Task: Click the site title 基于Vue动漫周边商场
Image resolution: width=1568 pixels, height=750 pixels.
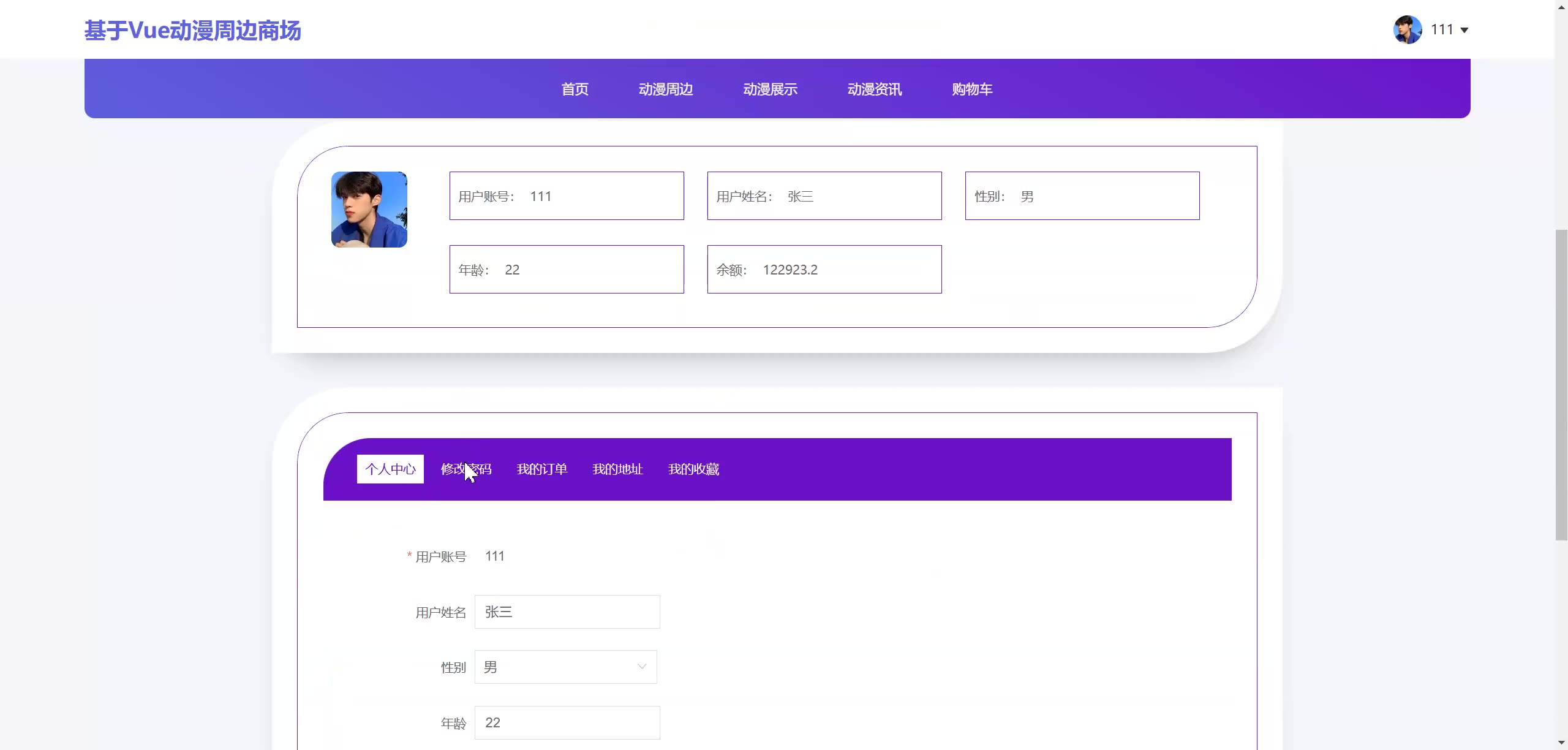Action: (x=192, y=31)
